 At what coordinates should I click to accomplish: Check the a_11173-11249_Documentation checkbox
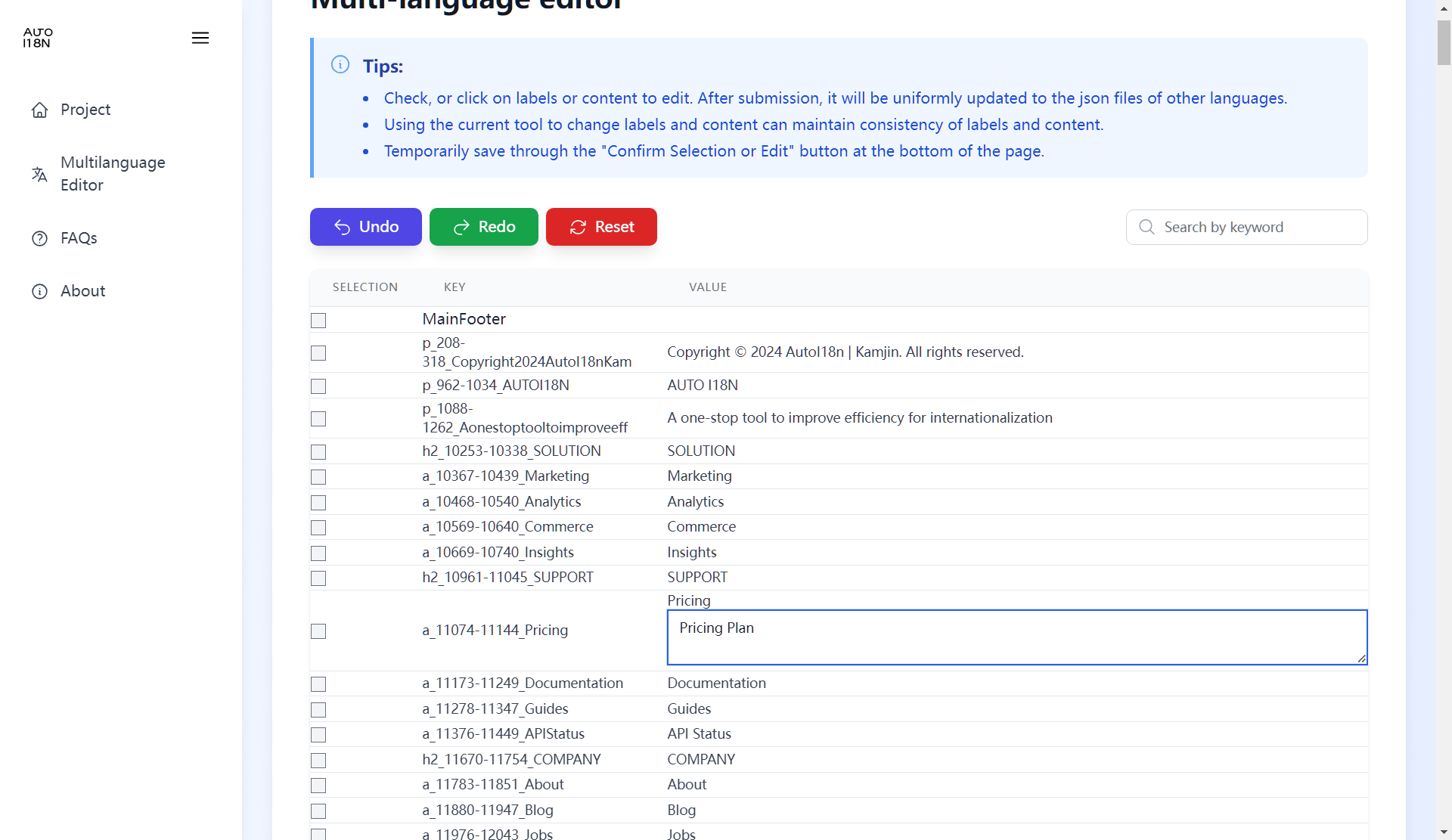click(318, 684)
